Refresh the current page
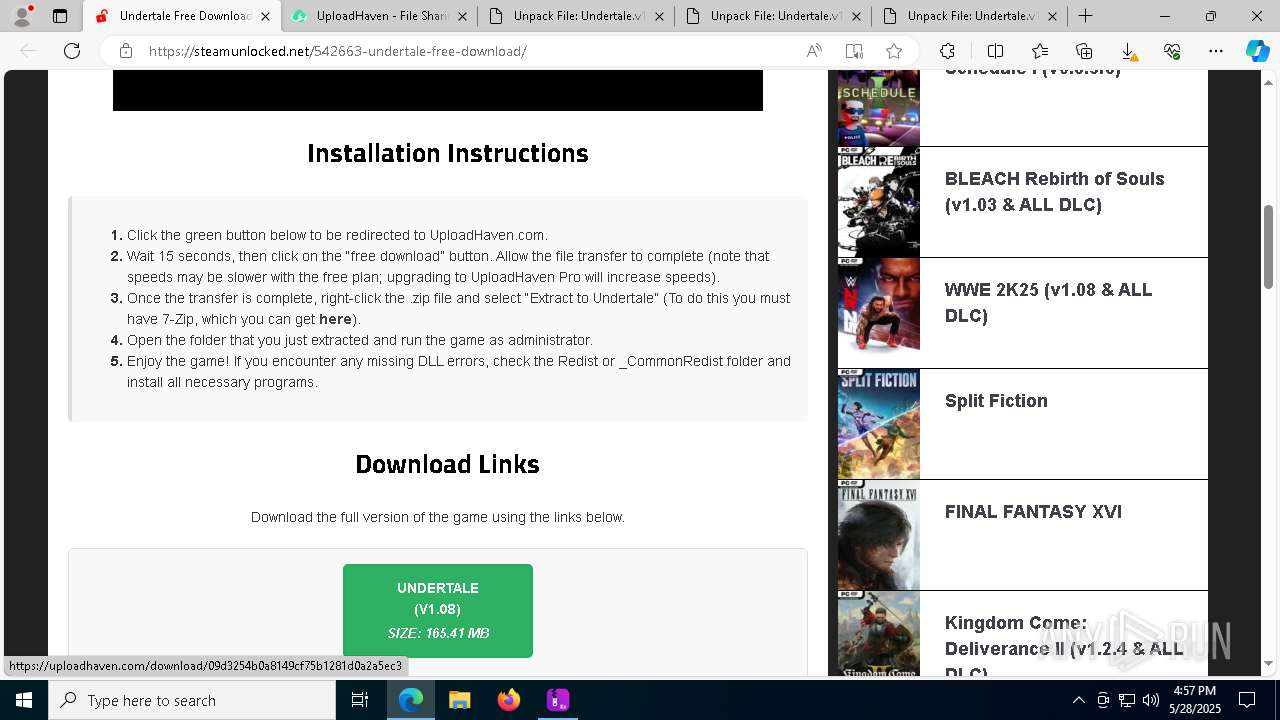Screen dimensions: 1280x720 coord(72,51)
